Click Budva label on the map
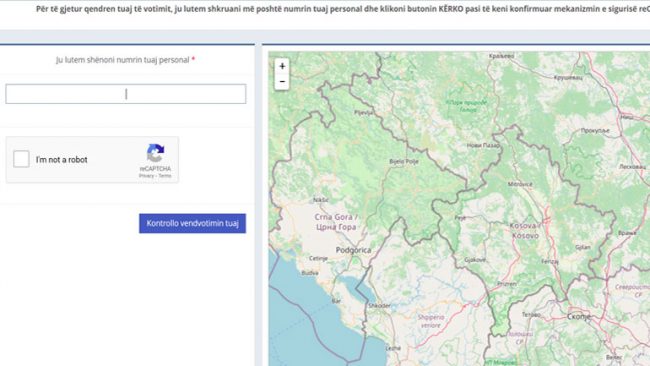Viewport: 650px width, 366px height. click(x=310, y=273)
